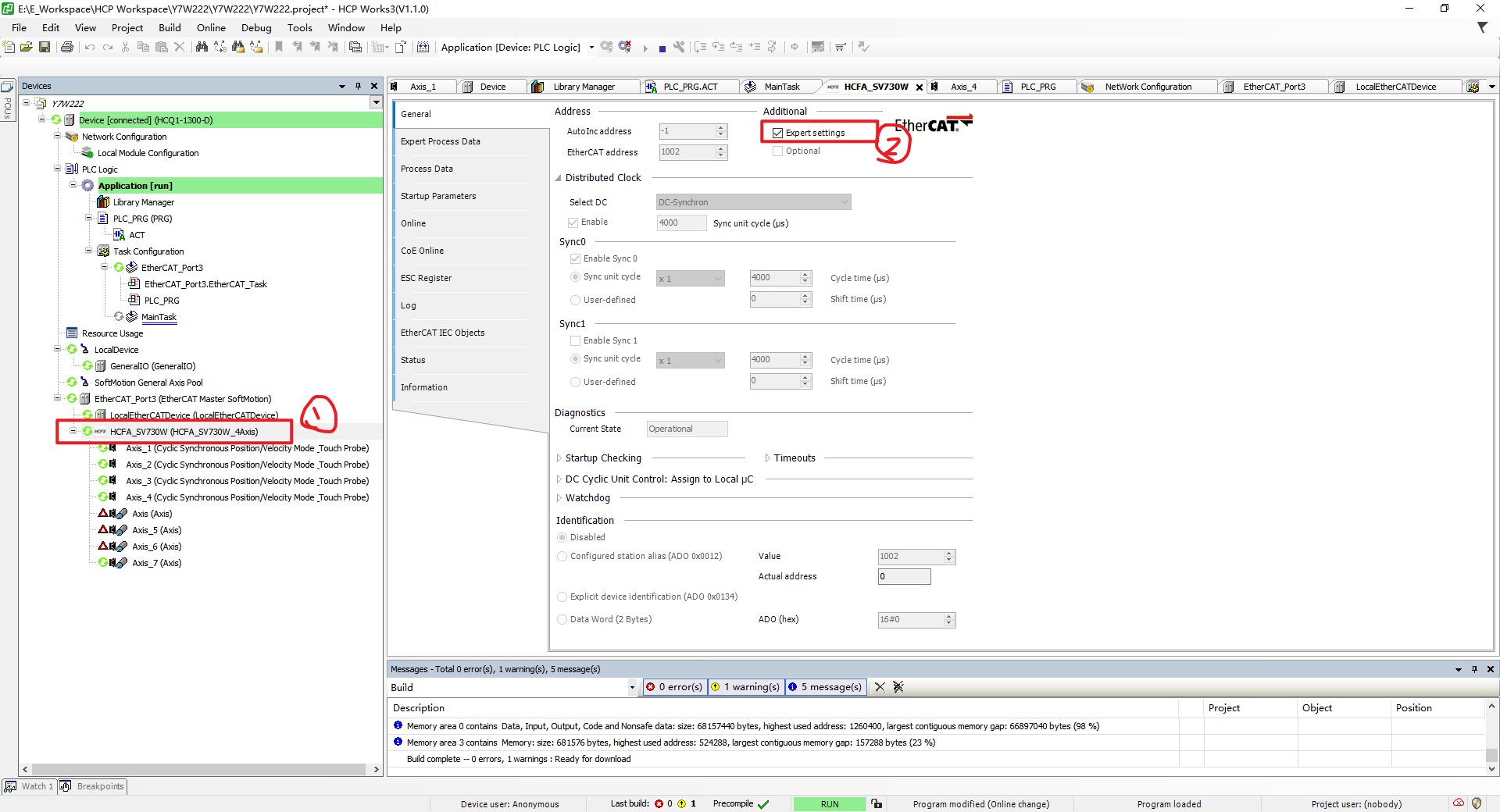Image resolution: width=1500 pixels, height=812 pixels.
Task: Click the filter funnel icon at top right
Action: click(x=1482, y=27)
